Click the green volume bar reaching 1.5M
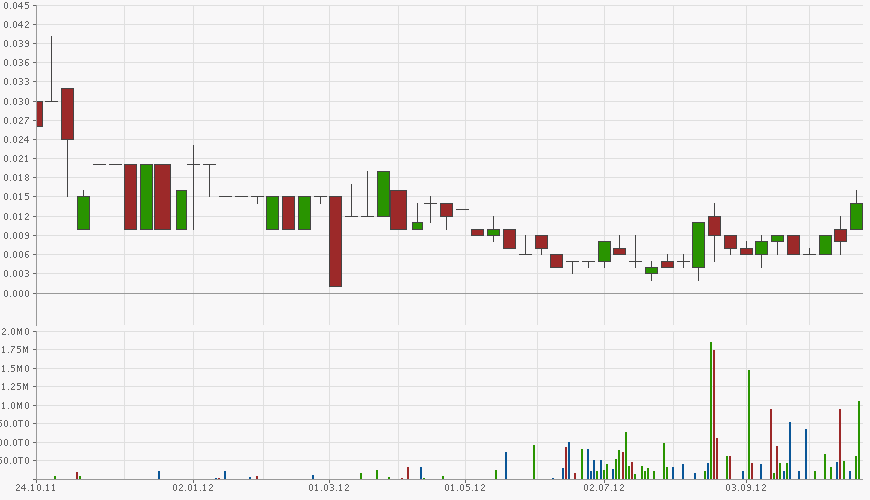This screenshot has height=500, width=870. 748,425
